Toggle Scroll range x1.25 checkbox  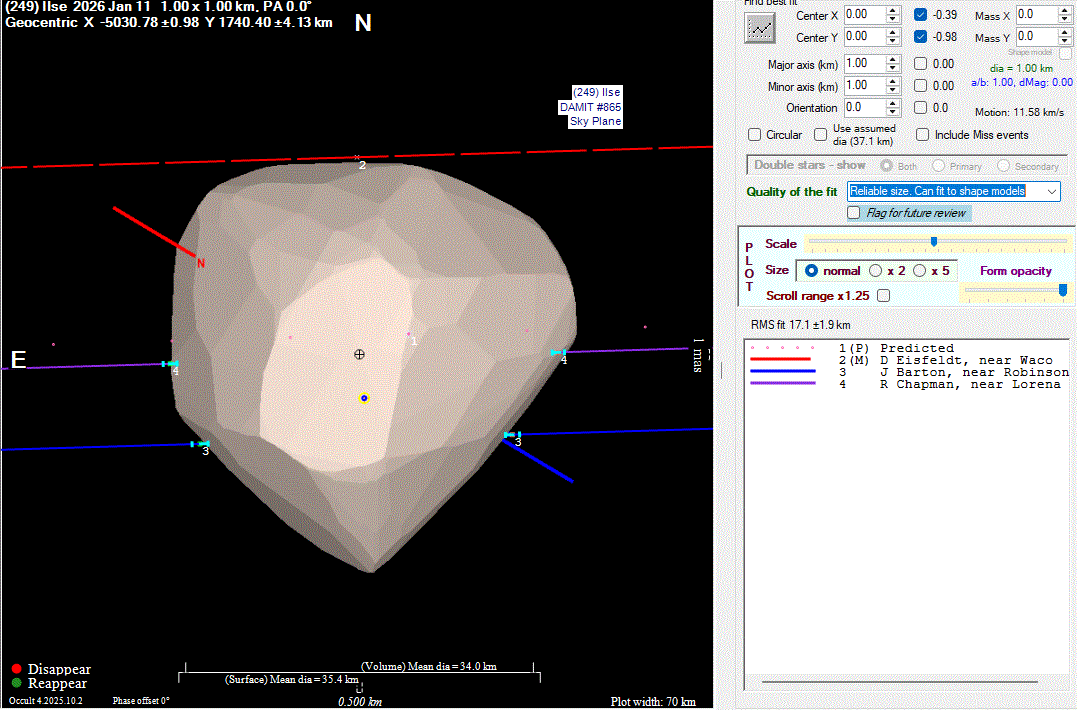click(883, 296)
